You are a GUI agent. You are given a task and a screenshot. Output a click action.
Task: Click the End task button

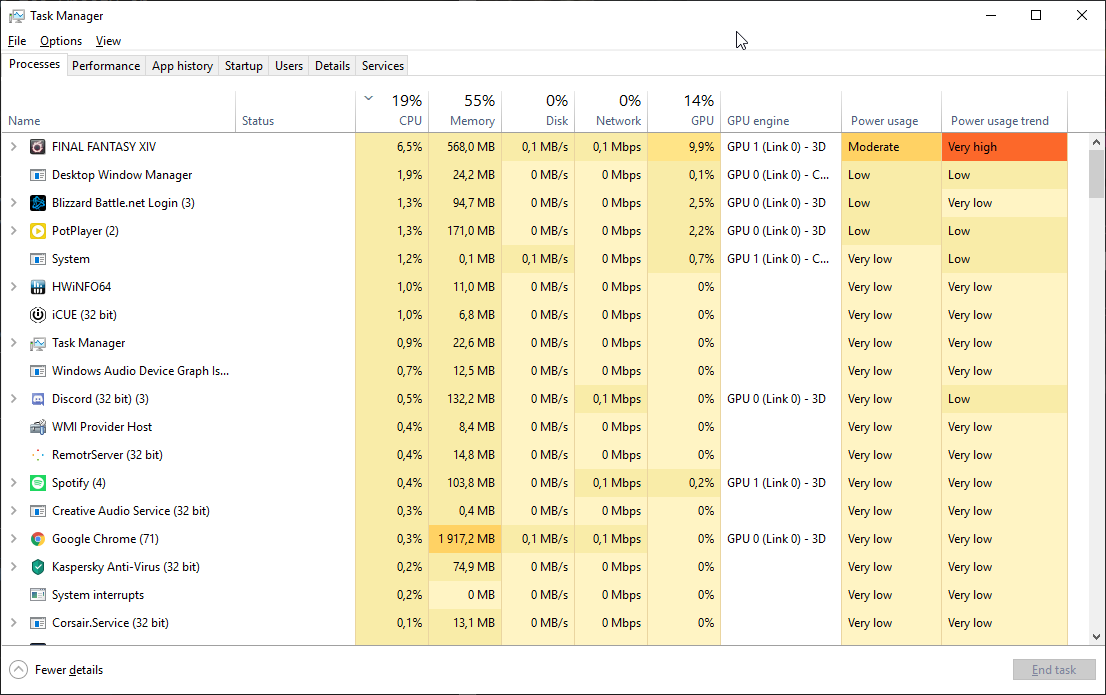(x=1054, y=670)
